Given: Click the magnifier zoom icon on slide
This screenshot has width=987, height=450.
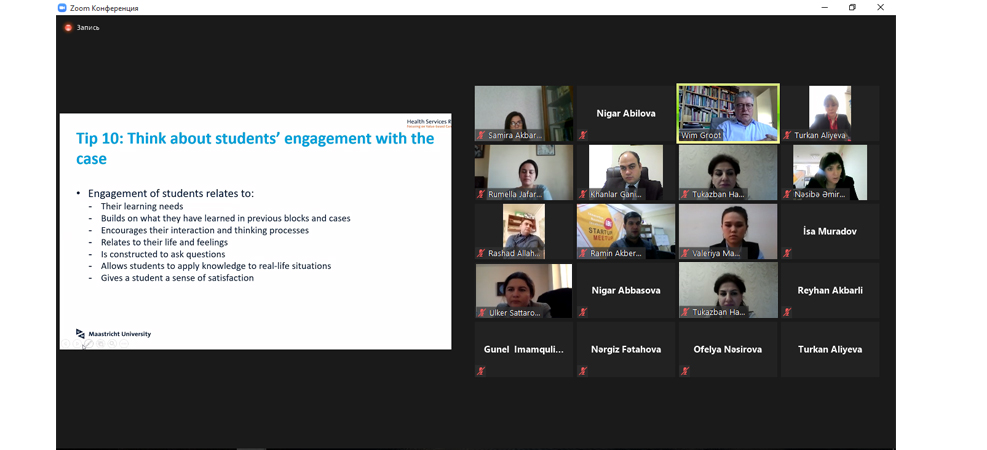Looking at the screenshot, I should click(112, 344).
